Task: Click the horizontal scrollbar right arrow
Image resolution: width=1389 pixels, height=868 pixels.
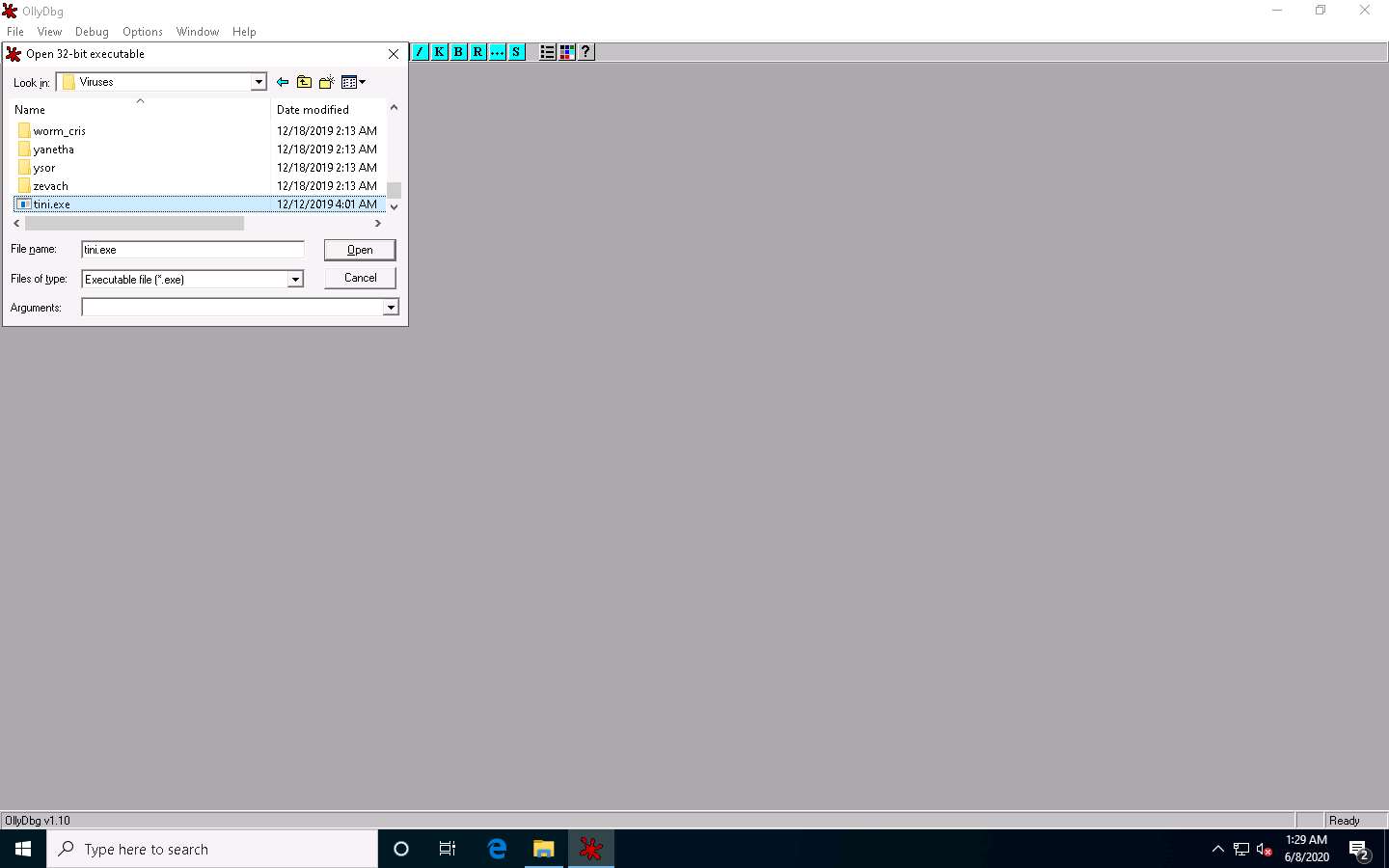Action: 378,223
